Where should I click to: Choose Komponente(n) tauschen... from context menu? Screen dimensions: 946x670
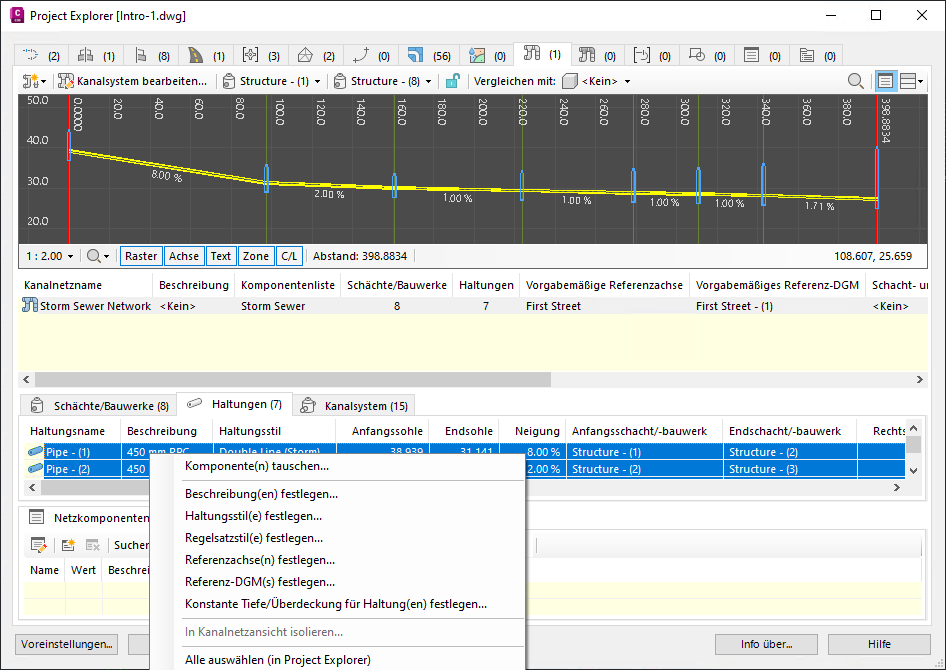coord(257,466)
